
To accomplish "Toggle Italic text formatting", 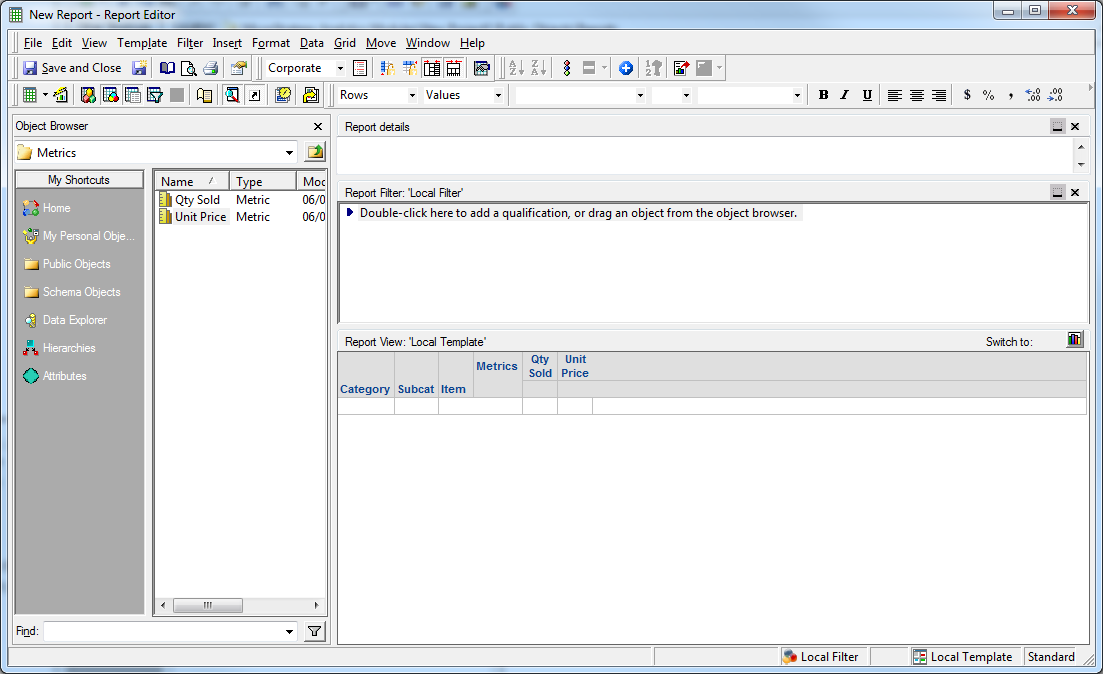I will [x=845, y=95].
